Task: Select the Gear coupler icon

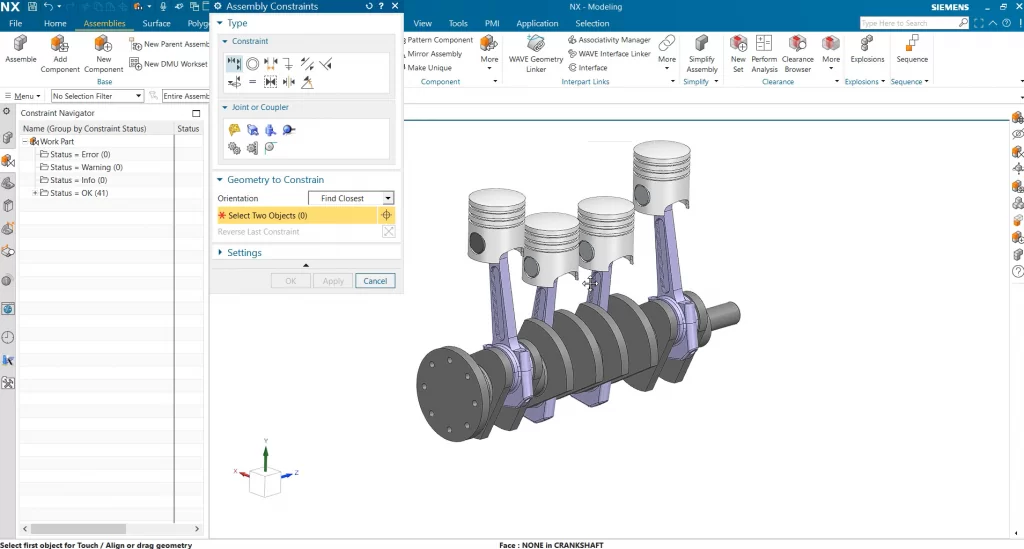Action: [234, 148]
